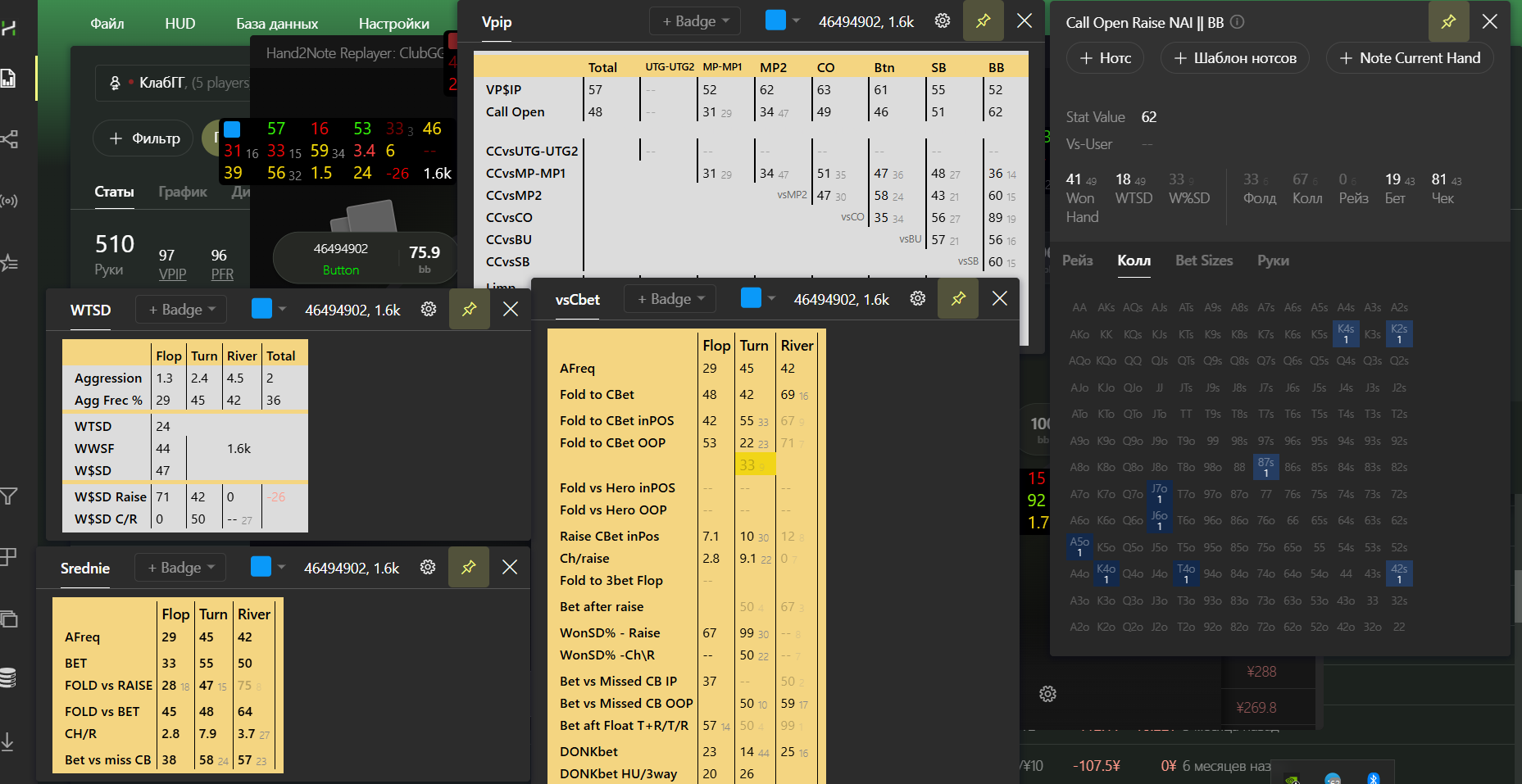
Task: Switch to the Статы tab
Action: click(x=114, y=192)
